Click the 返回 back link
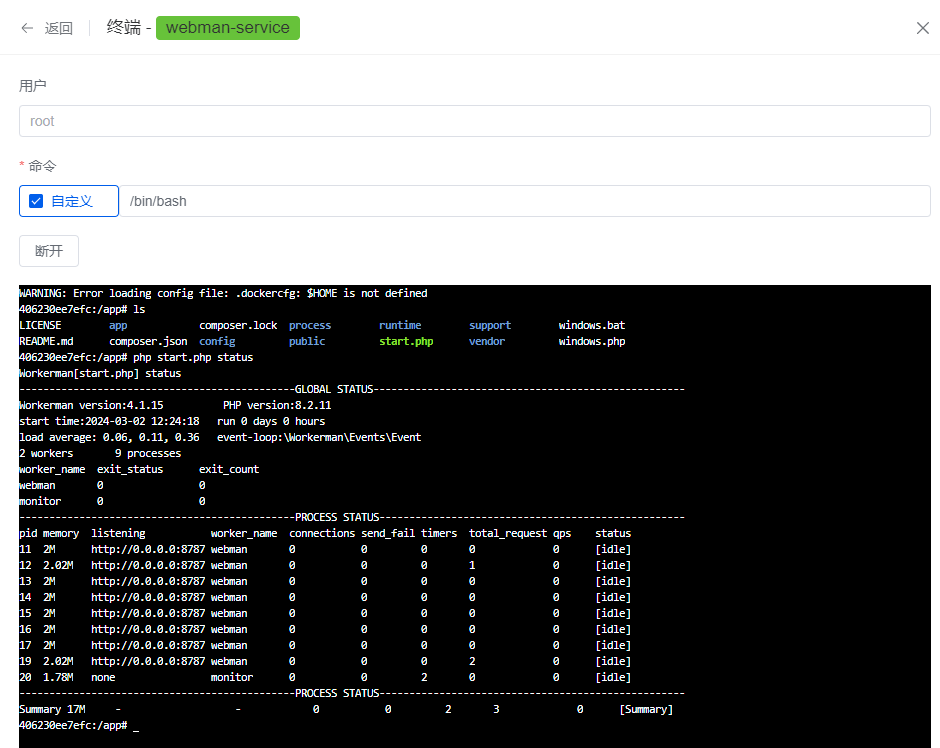 coord(59,28)
